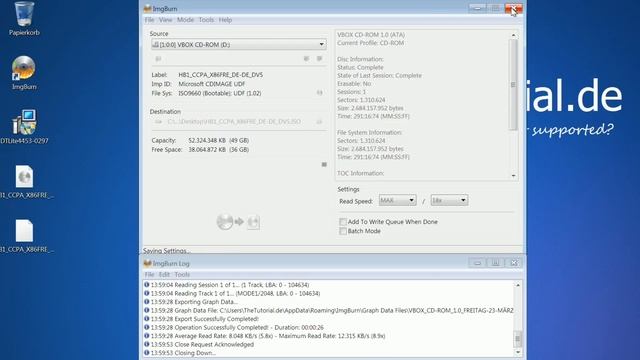The height and width of the screenshot is (360, 640).
Task: Click the load tray icon left of refresh
Action: point(306,59)
